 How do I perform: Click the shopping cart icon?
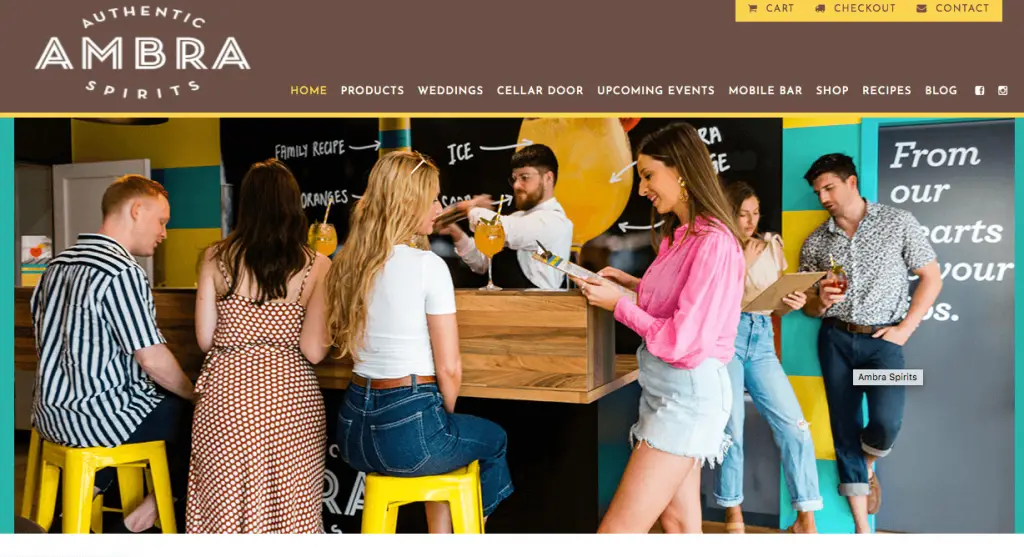coord(752,8)
